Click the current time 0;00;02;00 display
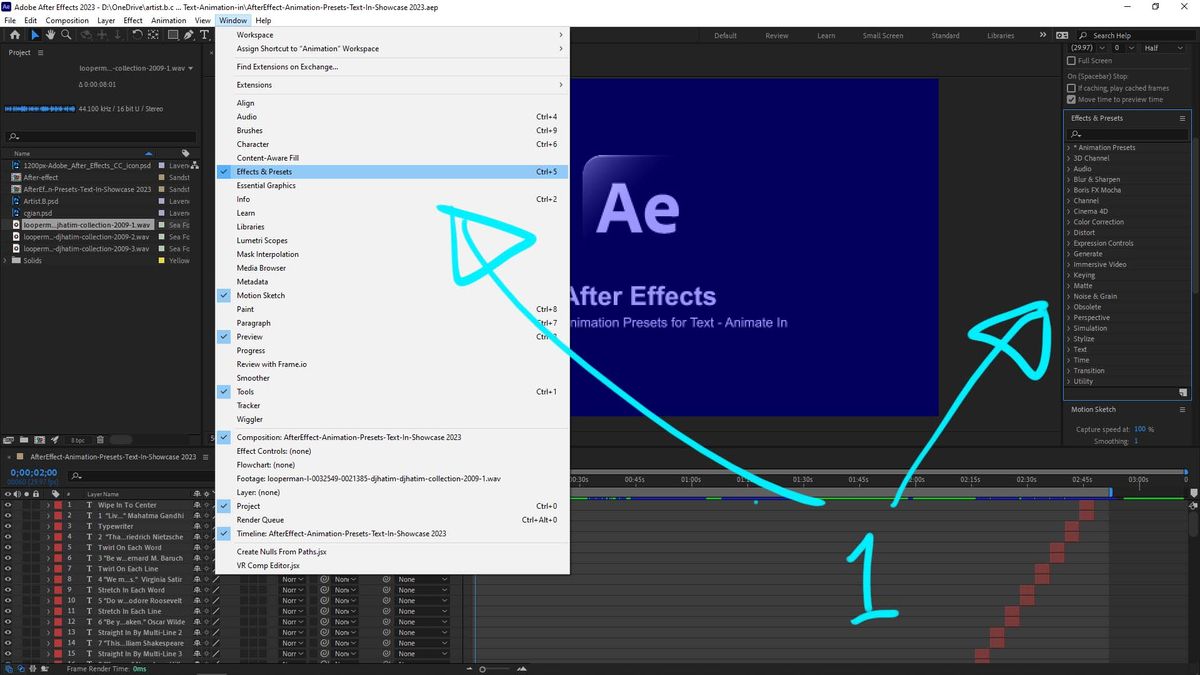Screen dimensions: 1200x675 click(33, 472)
